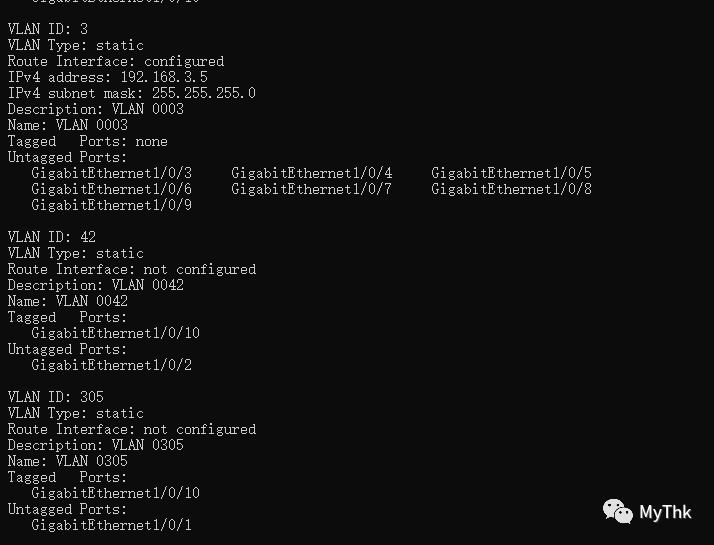
Task: Click GigabitEthernet1/0/3 port entry
Action: [112, 173]
